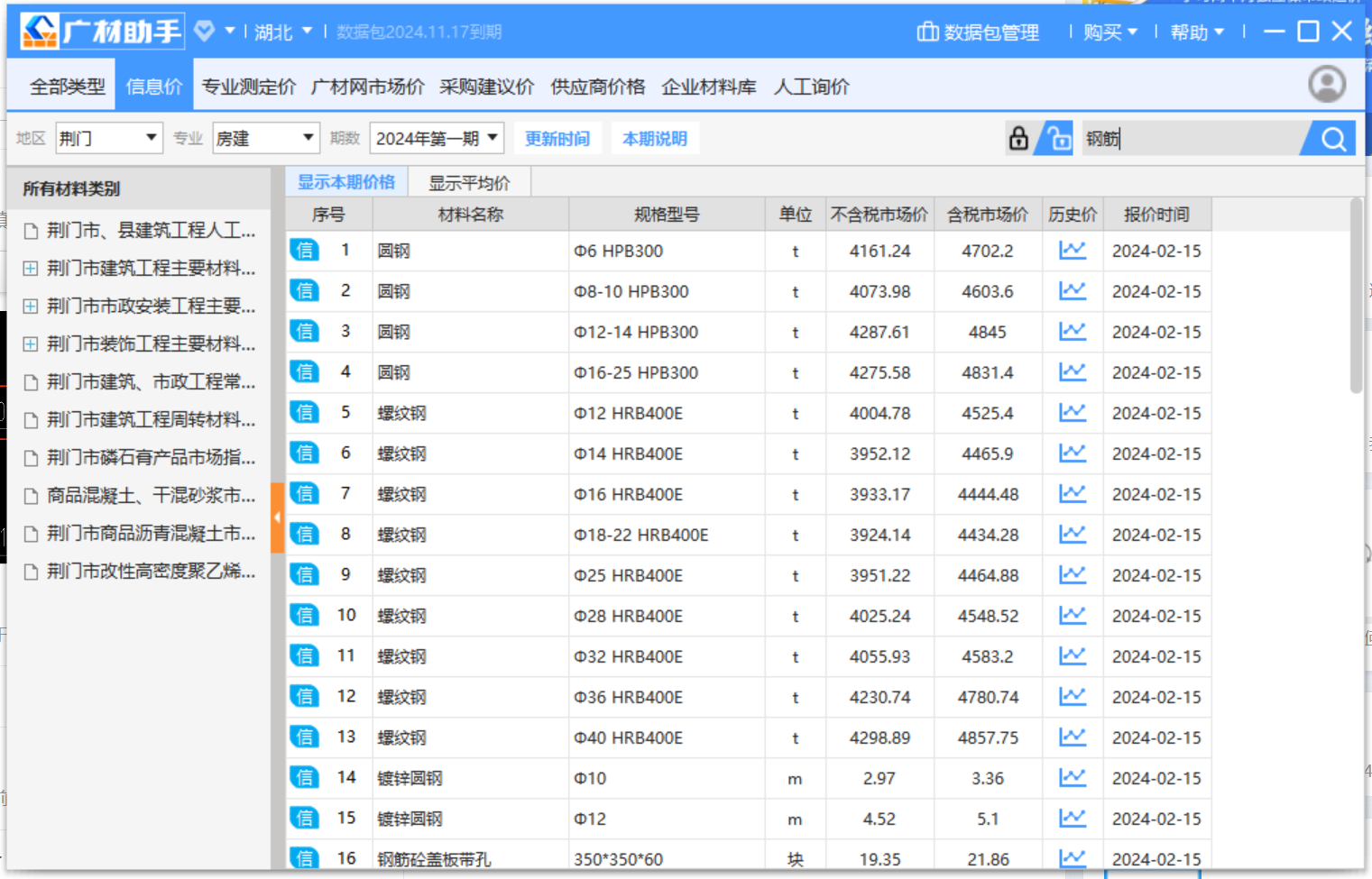The height and width of the screenshot is (879, 1372).
Task: Click the 信 badge in row 5
Action: 305,412
